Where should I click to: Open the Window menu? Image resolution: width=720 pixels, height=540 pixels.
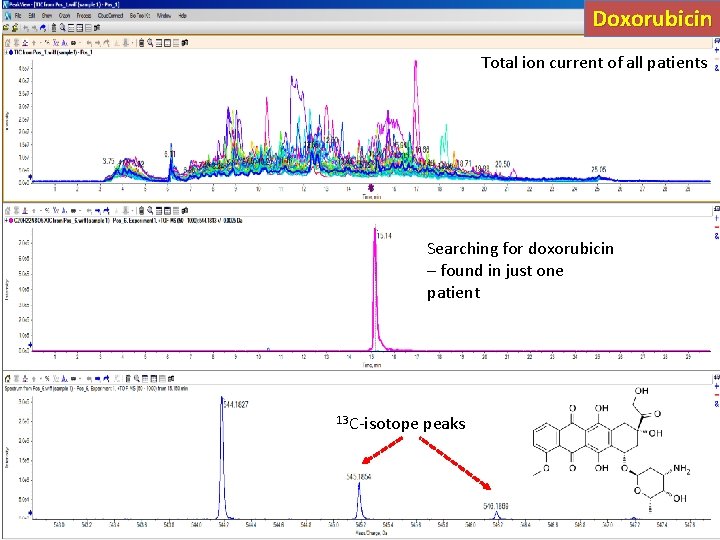click(164, 16)
